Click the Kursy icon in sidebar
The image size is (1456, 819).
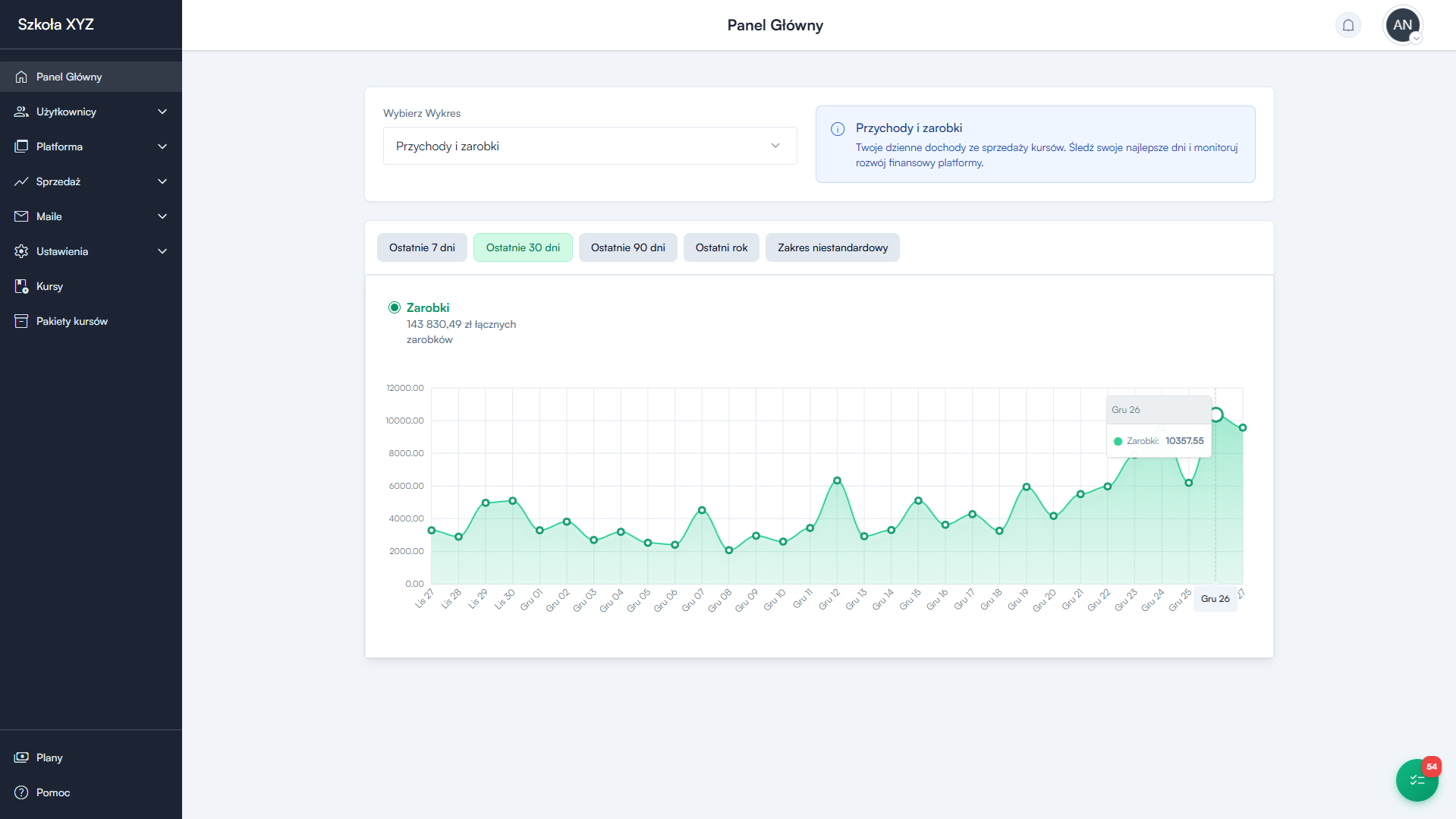point(21,286)
